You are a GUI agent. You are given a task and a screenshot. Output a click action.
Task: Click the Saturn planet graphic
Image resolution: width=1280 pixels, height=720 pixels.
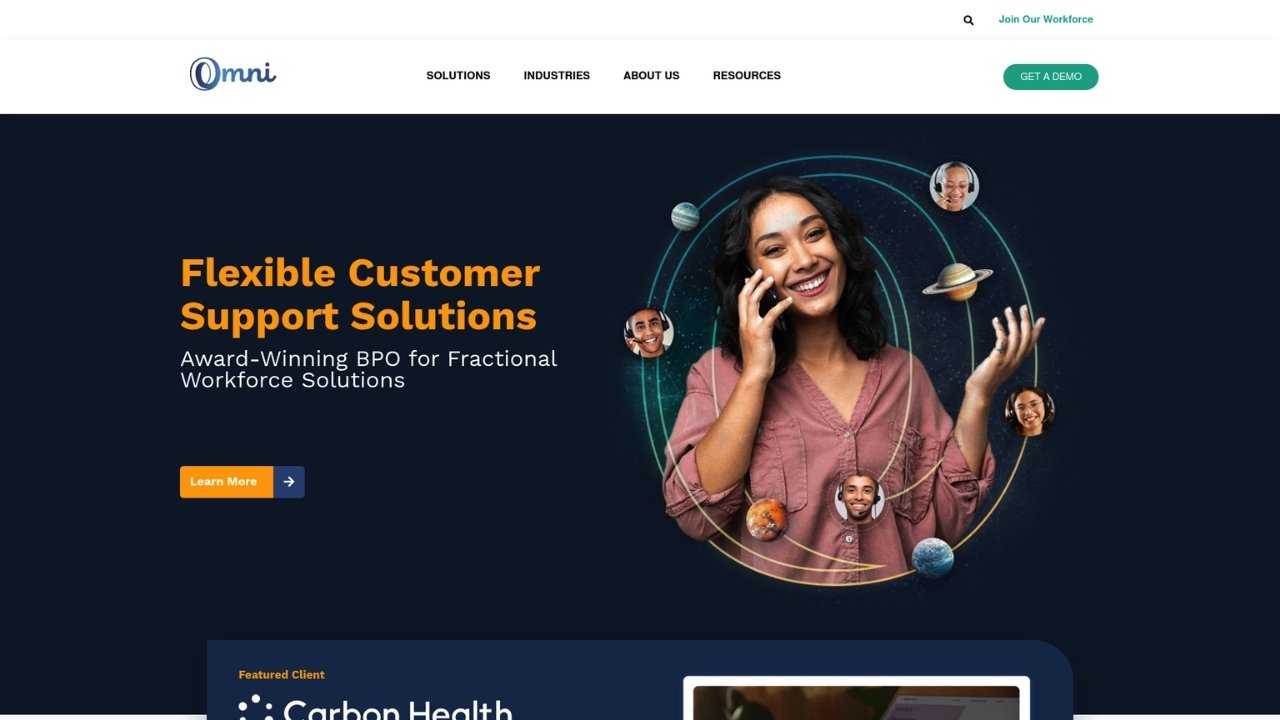957,281
